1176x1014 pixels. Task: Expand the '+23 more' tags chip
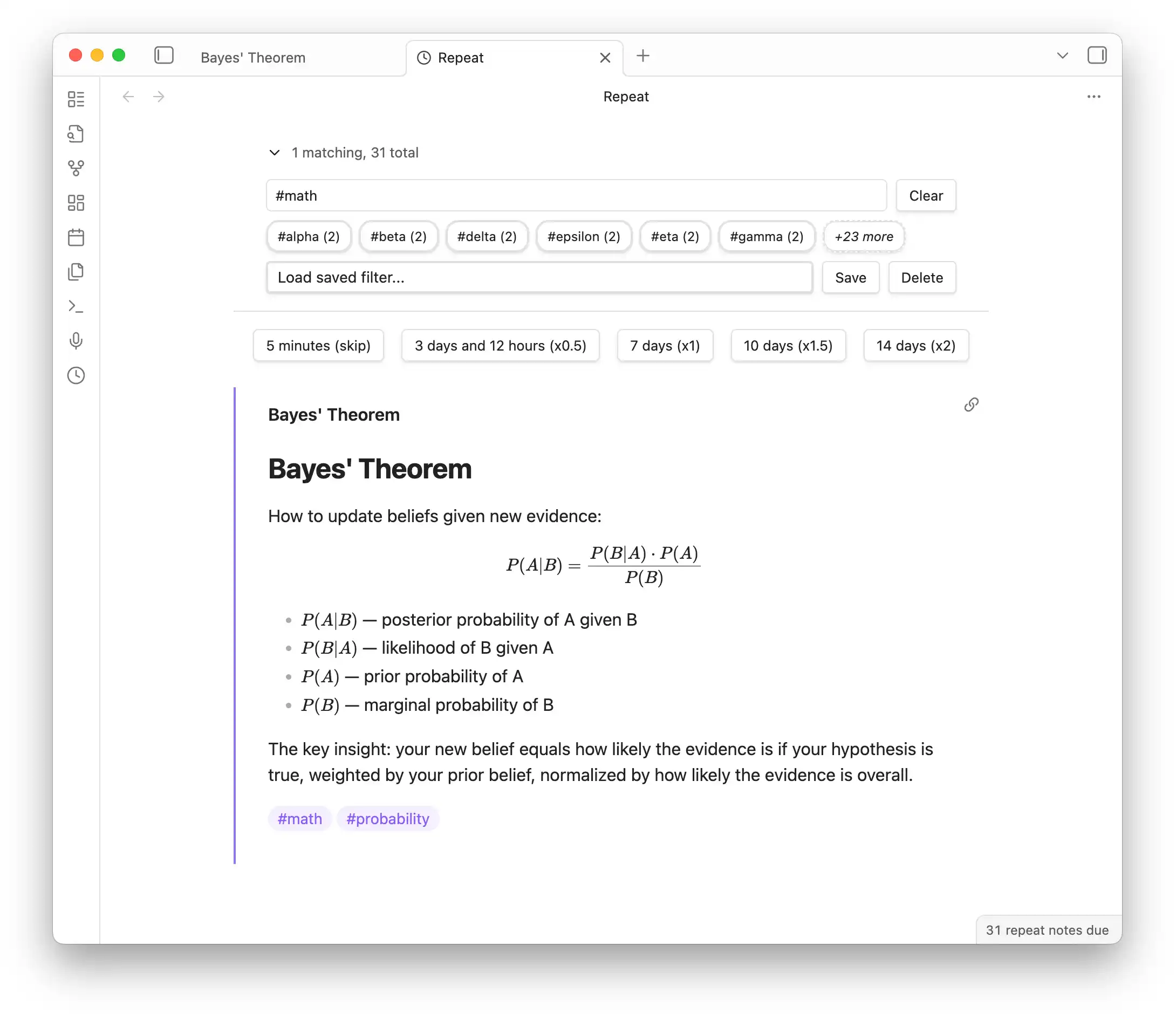coord(863,237)
